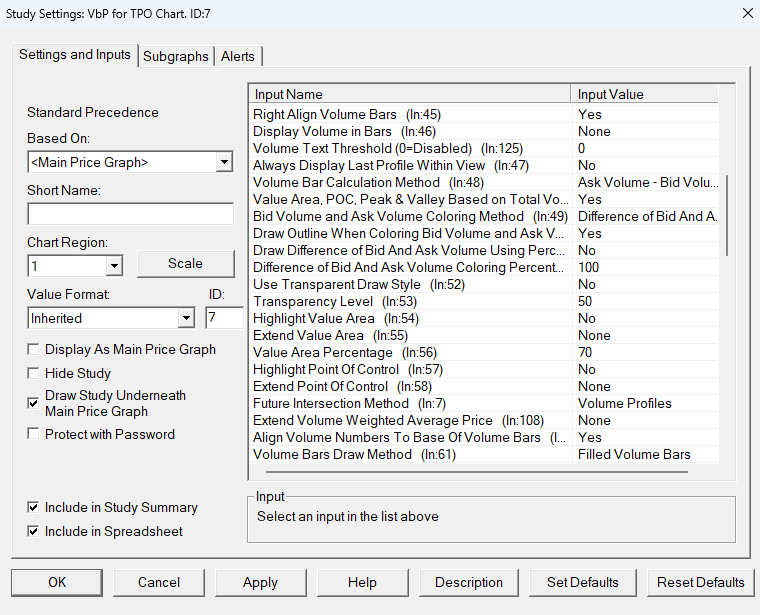Screen dimensions: 760x615
Task: Open the study Description
Action: point(469,582)
